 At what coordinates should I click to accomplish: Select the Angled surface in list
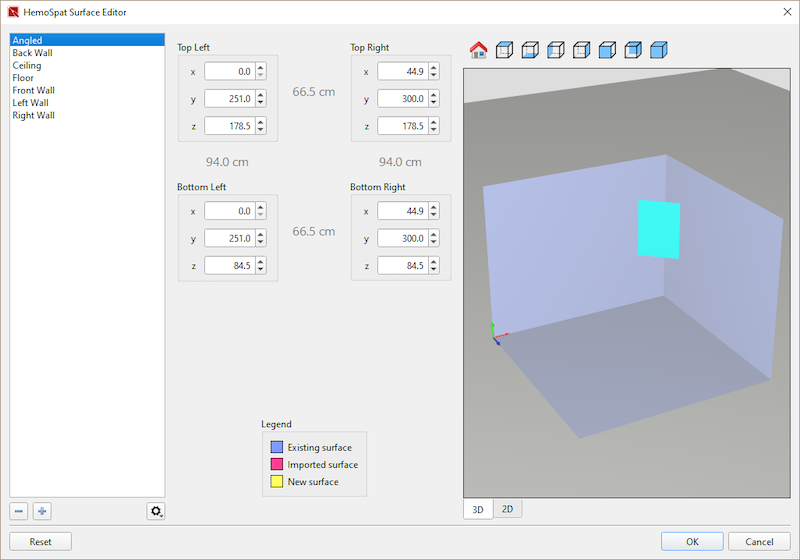point(87,40)
